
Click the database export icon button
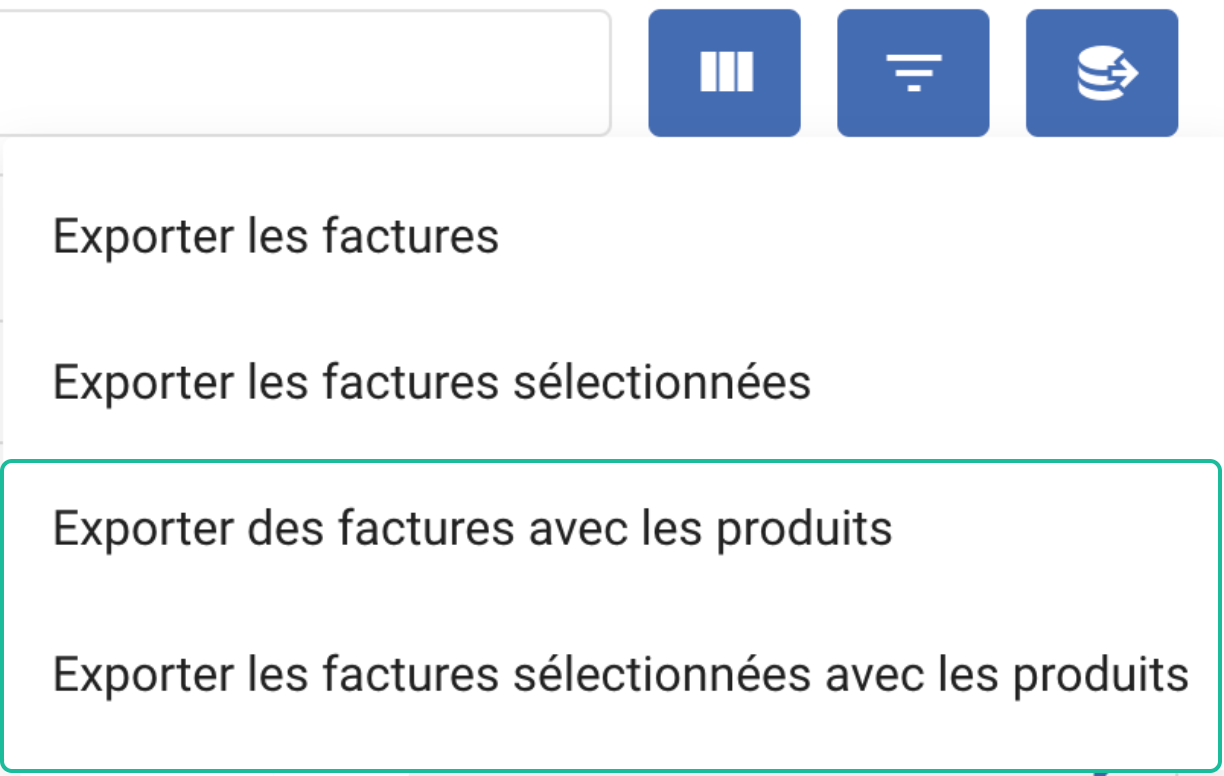(x=1102, y=73)
